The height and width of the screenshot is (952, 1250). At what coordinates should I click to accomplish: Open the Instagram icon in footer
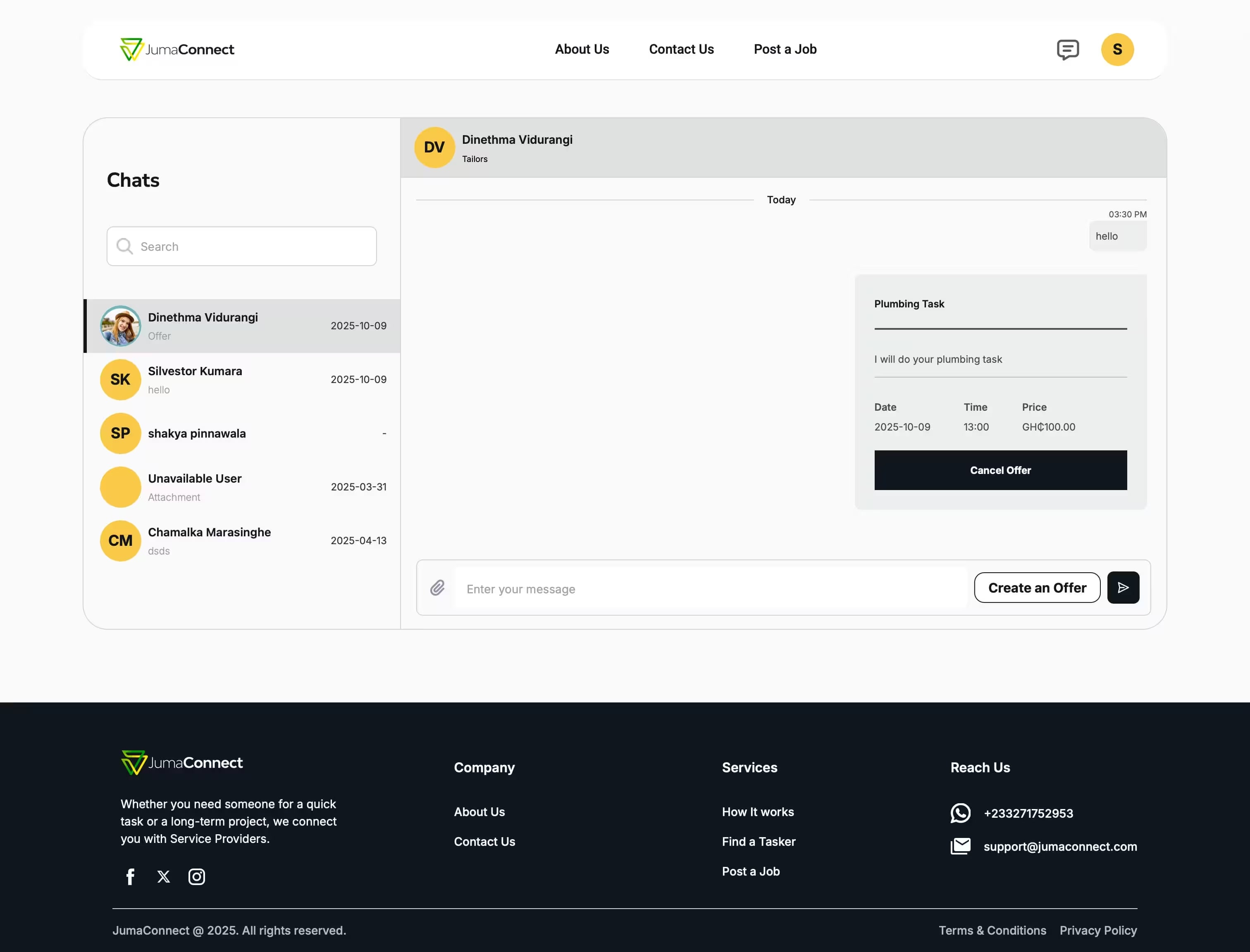(197, 876)
